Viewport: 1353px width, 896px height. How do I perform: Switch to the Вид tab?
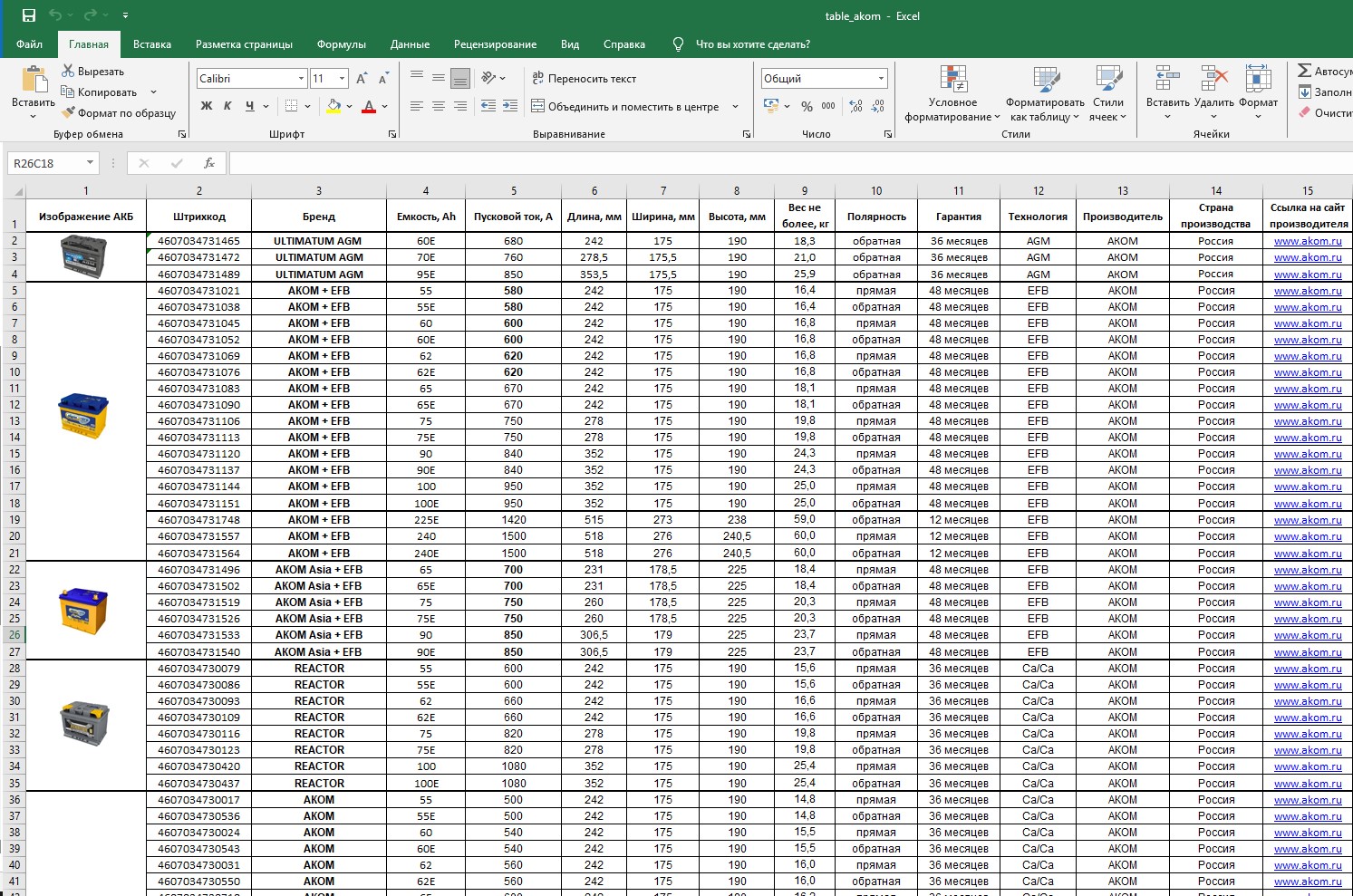(570, 43)
